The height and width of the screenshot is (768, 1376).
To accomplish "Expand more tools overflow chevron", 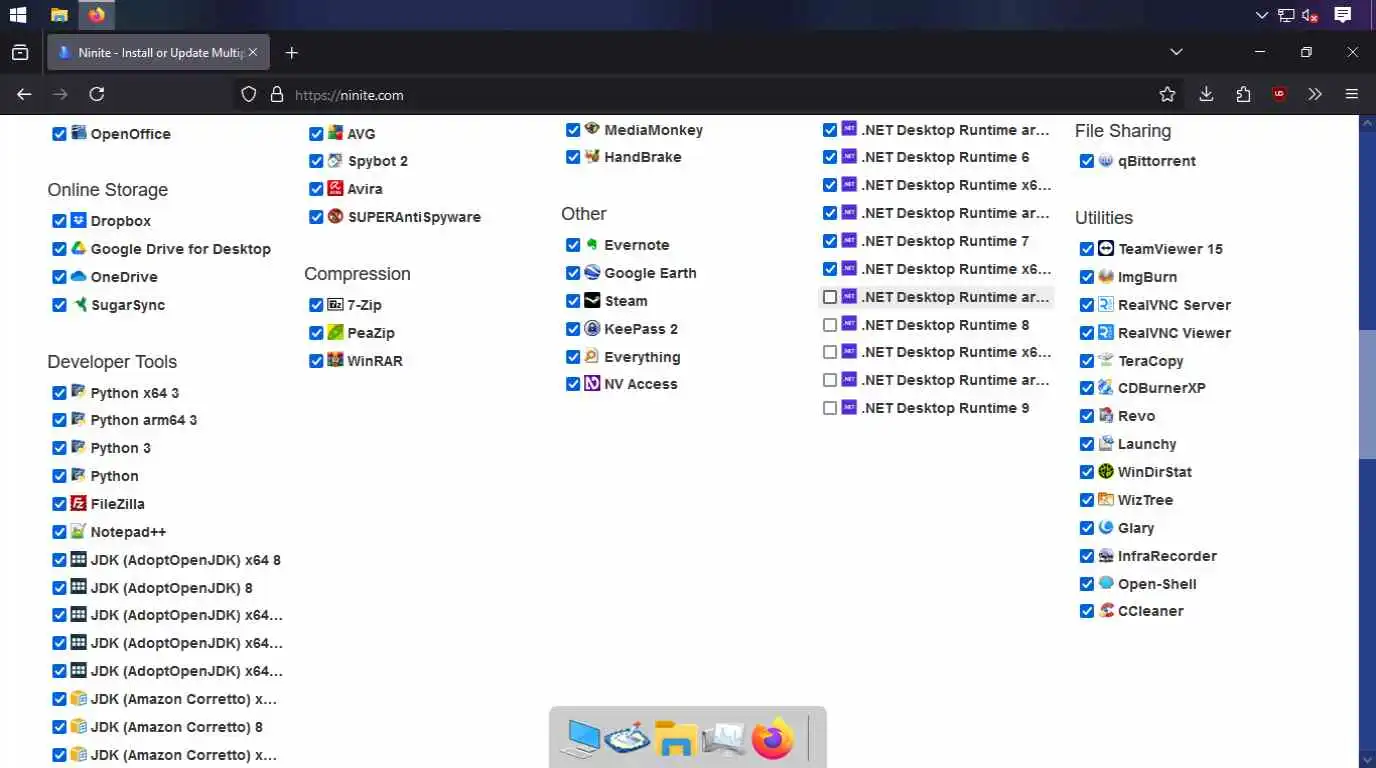I will pos(1315,94).
